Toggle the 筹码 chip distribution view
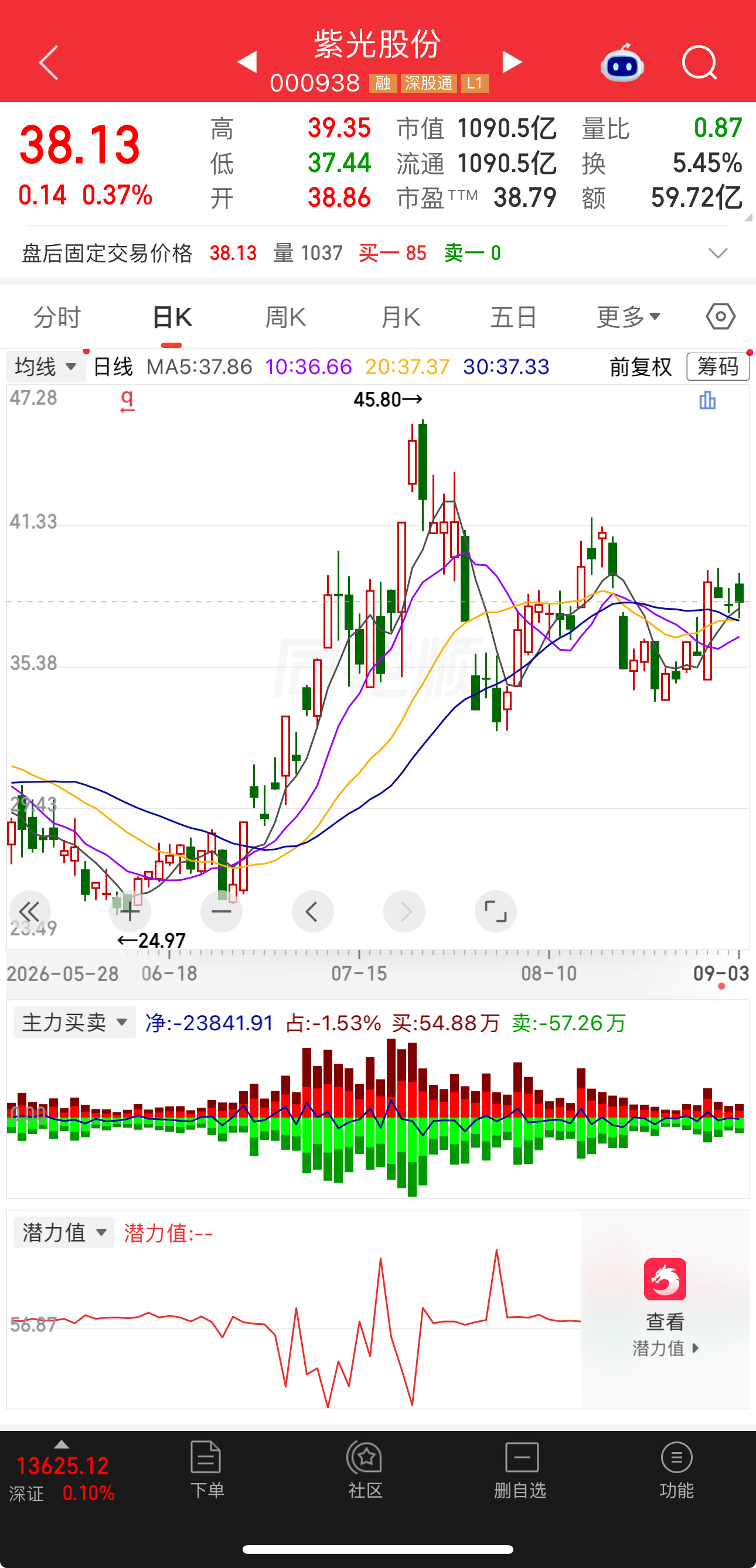 tap(718, 367)
